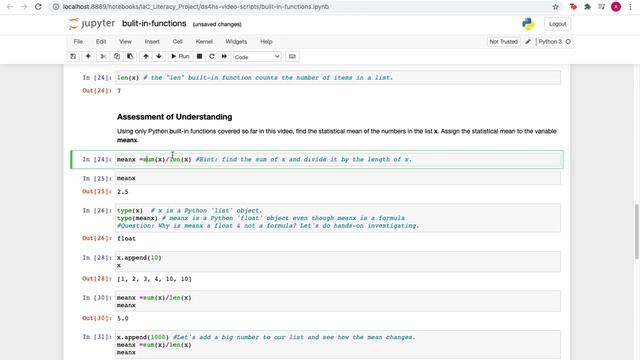Click the Out[24] value 7
This screenshot has height=360, width=640.
click(119, 91)
